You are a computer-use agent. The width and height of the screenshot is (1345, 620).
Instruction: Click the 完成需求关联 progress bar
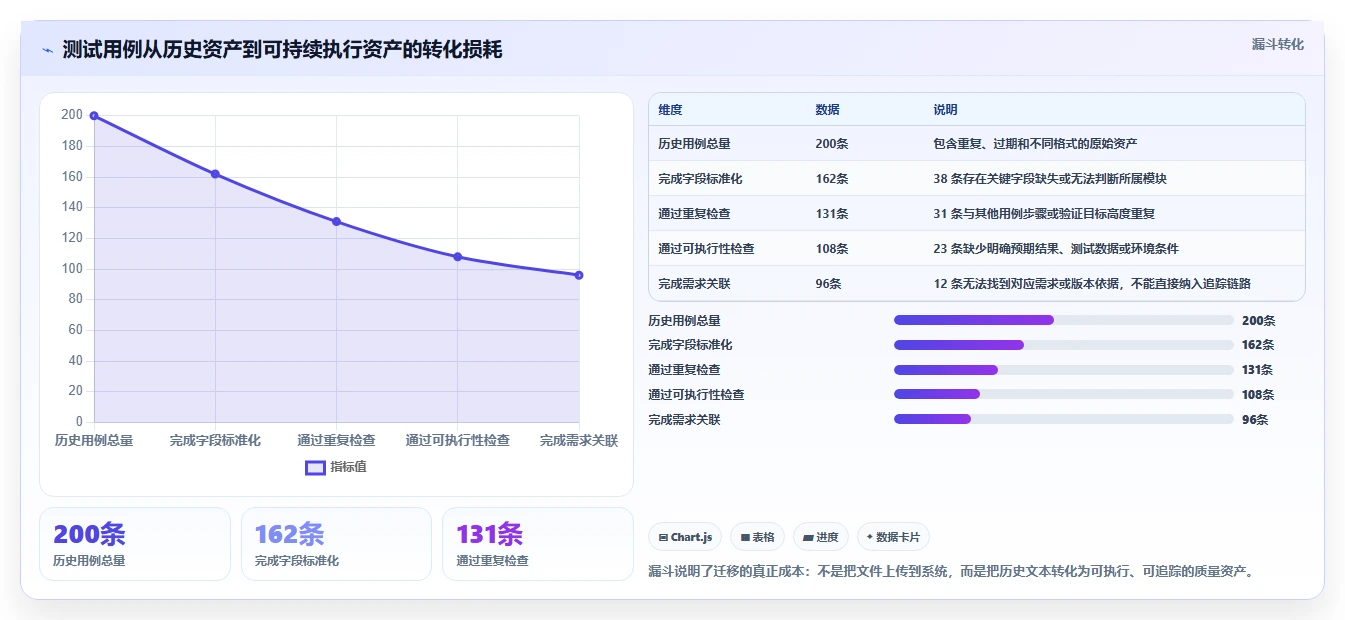1064,420
